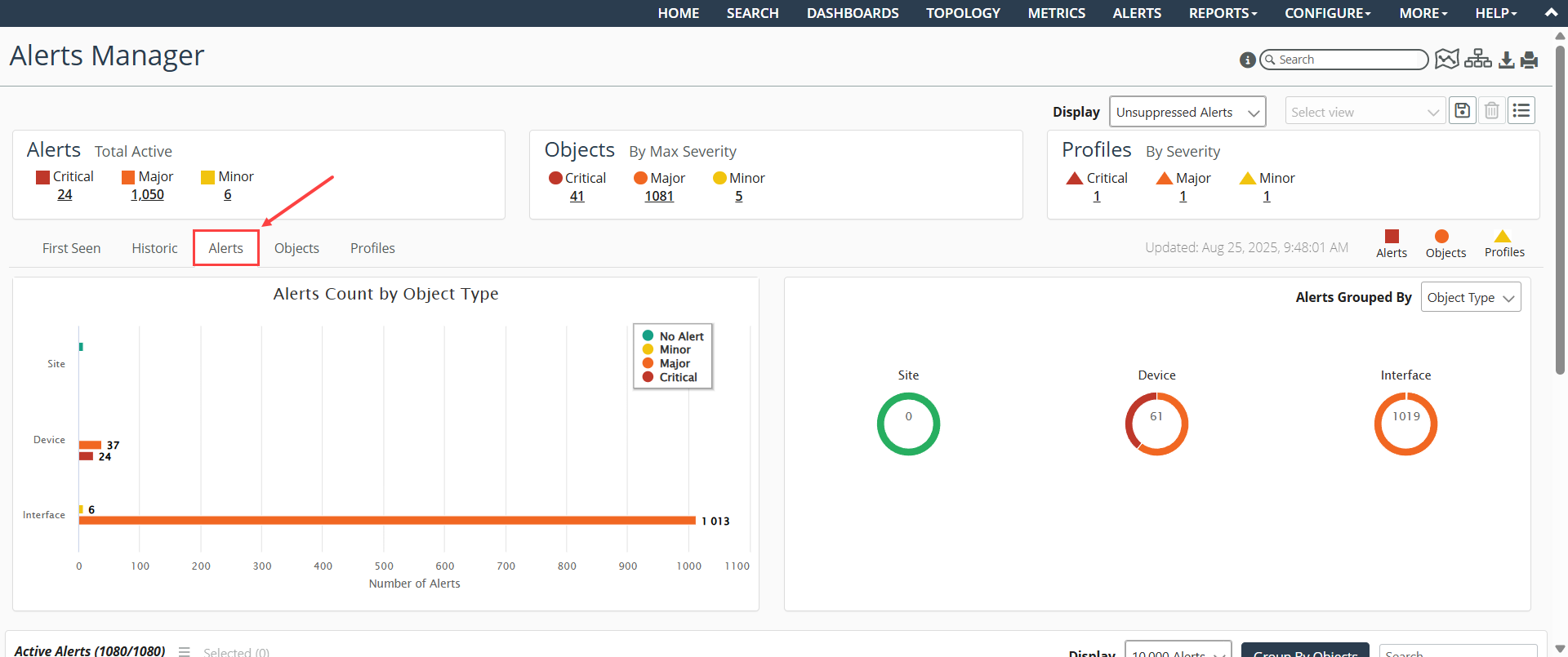1568x657 pixels.
Task: Open the map view icon
Action: point(1446,60)
